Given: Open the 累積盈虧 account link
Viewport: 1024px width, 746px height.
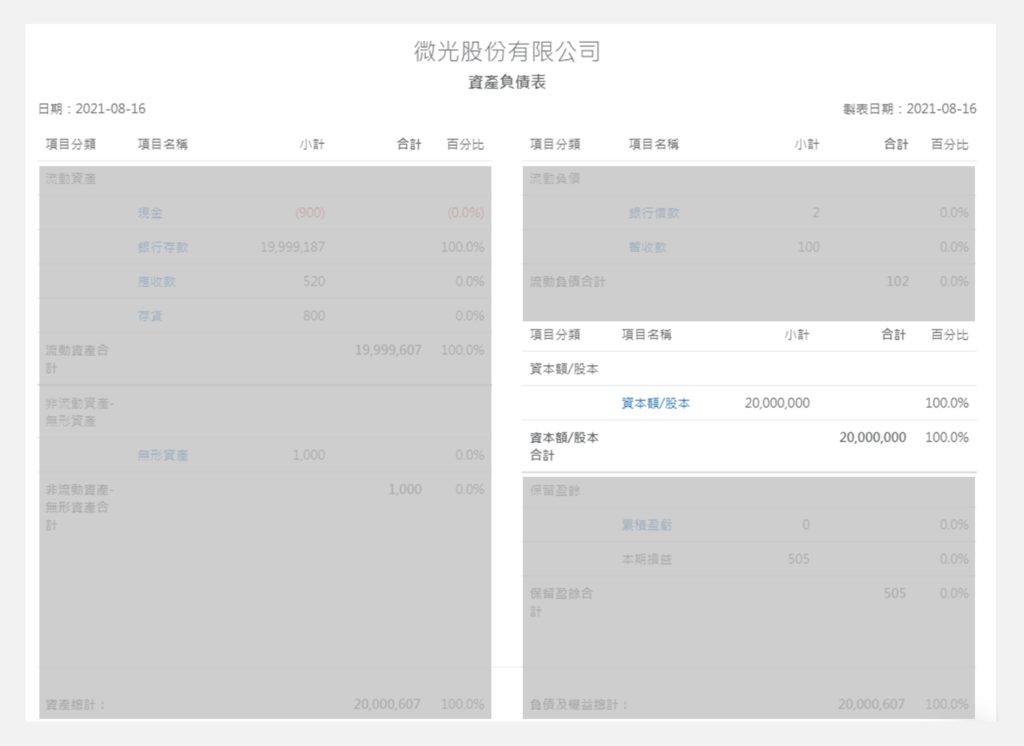Looking at the screenshot, I should pos(647,525).
